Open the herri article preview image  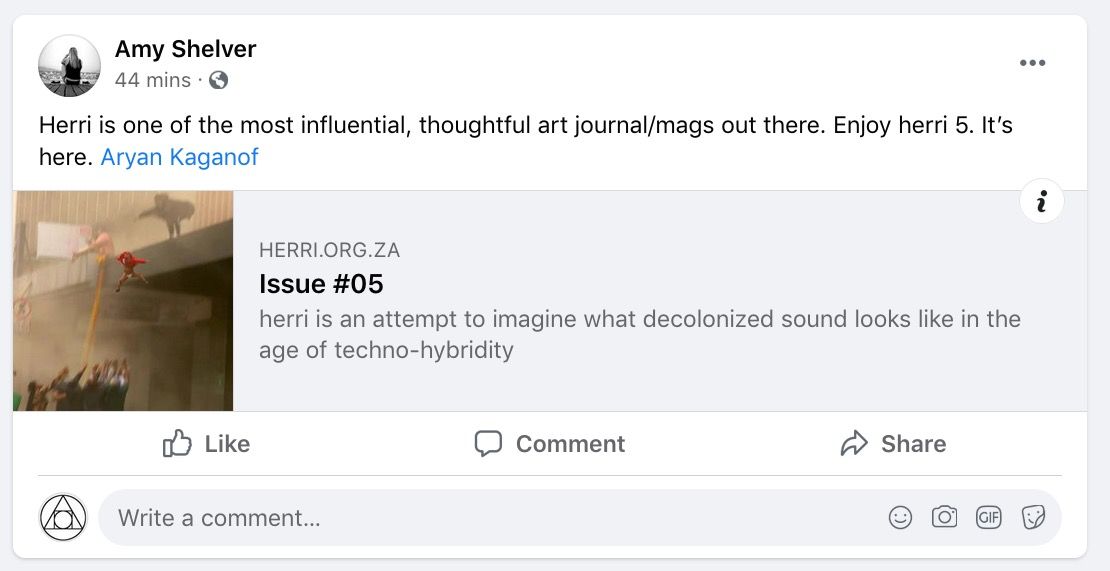pyautogui.click(x=123, y=301)
